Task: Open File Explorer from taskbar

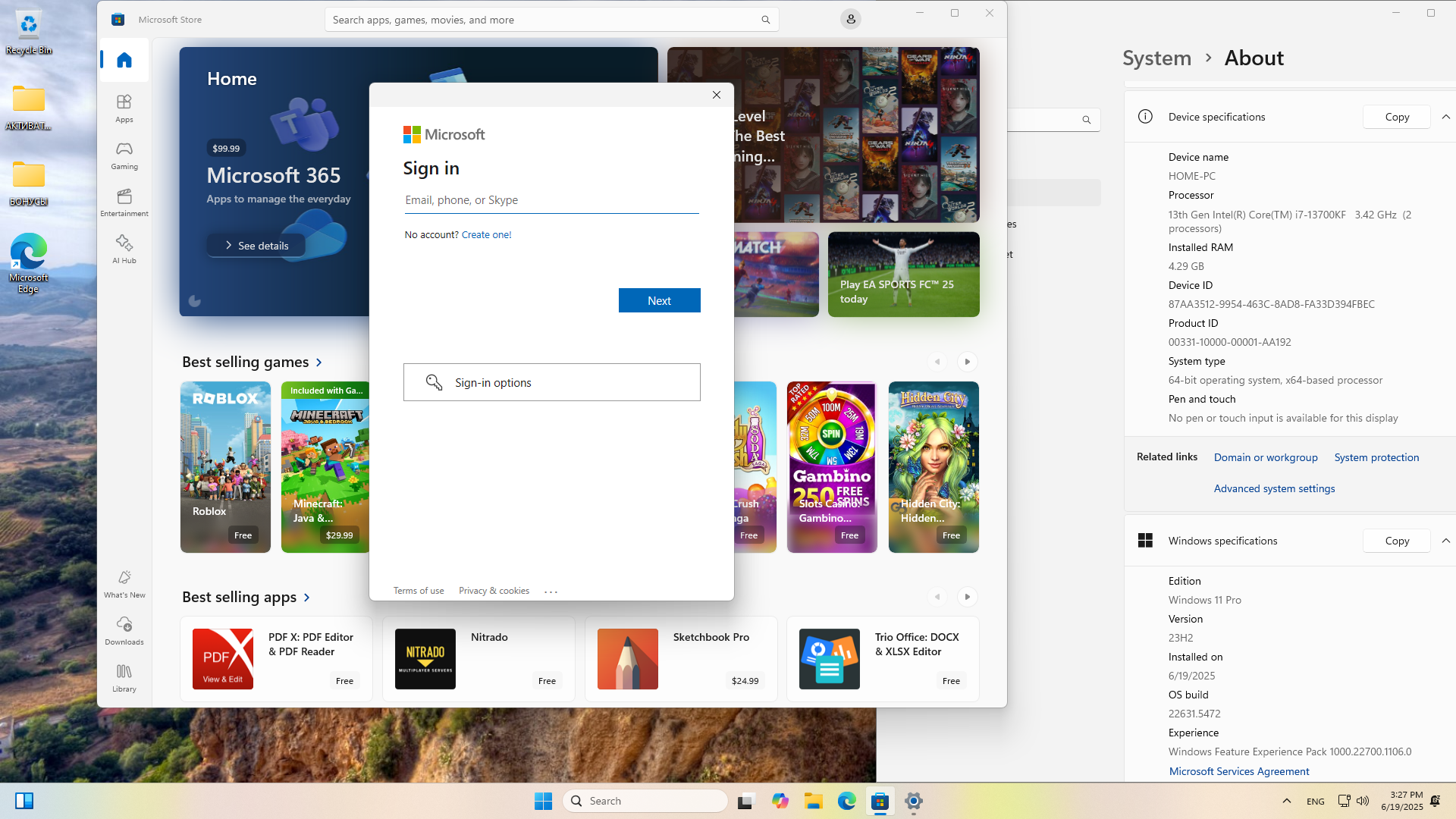Action: pos(814,801)
